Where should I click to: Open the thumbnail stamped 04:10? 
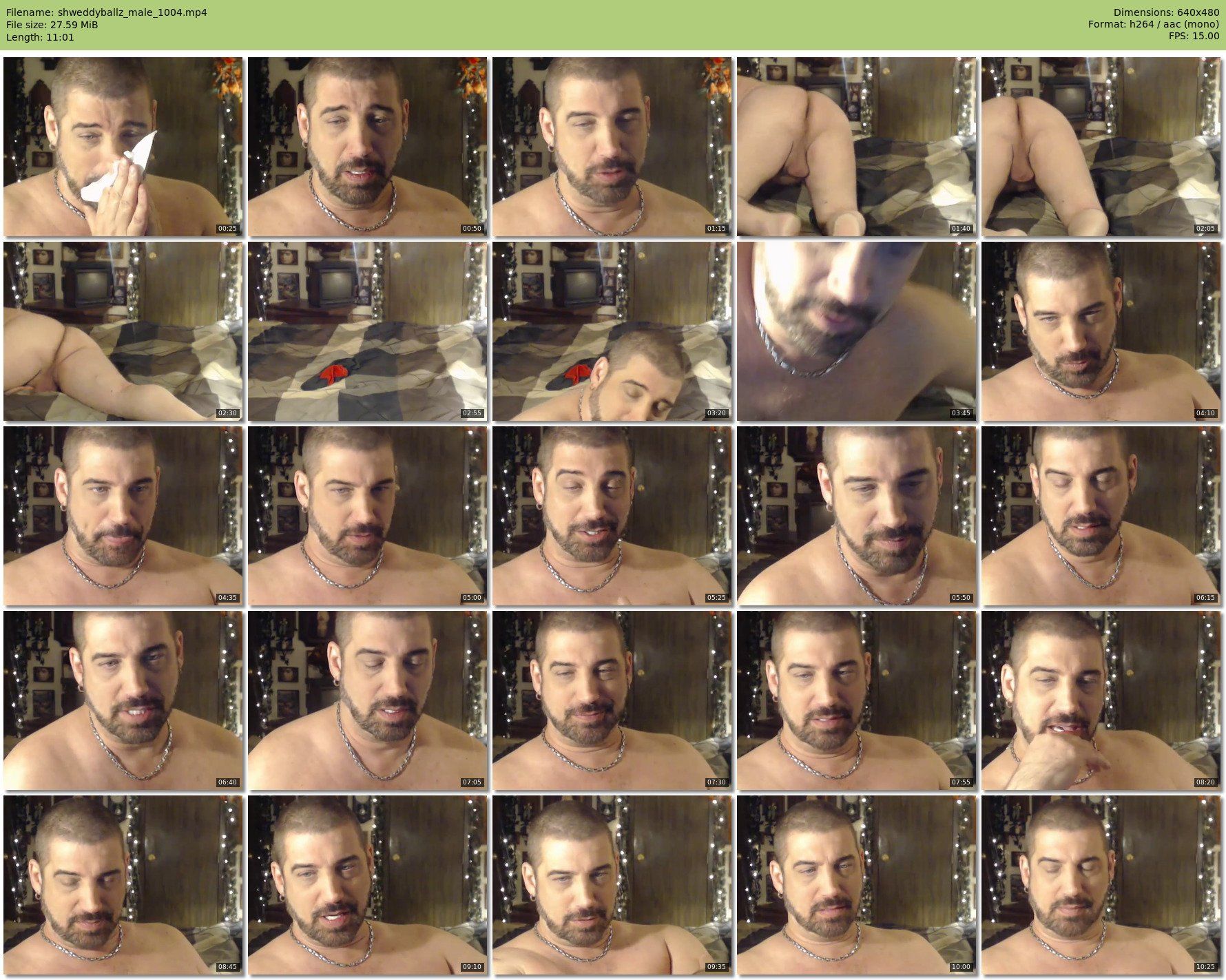pyautogui.click(x=1101, y=331)
